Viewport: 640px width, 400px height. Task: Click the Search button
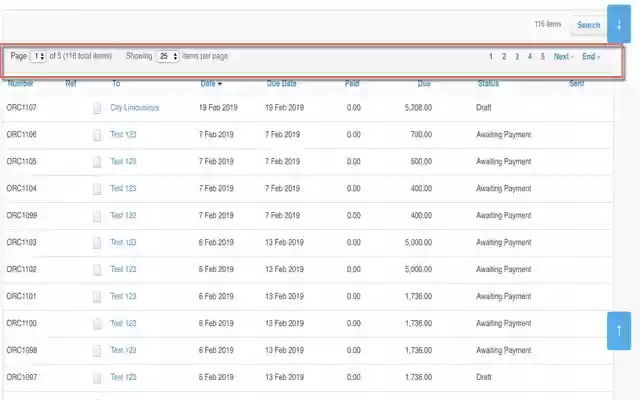[x=588, y=25]
